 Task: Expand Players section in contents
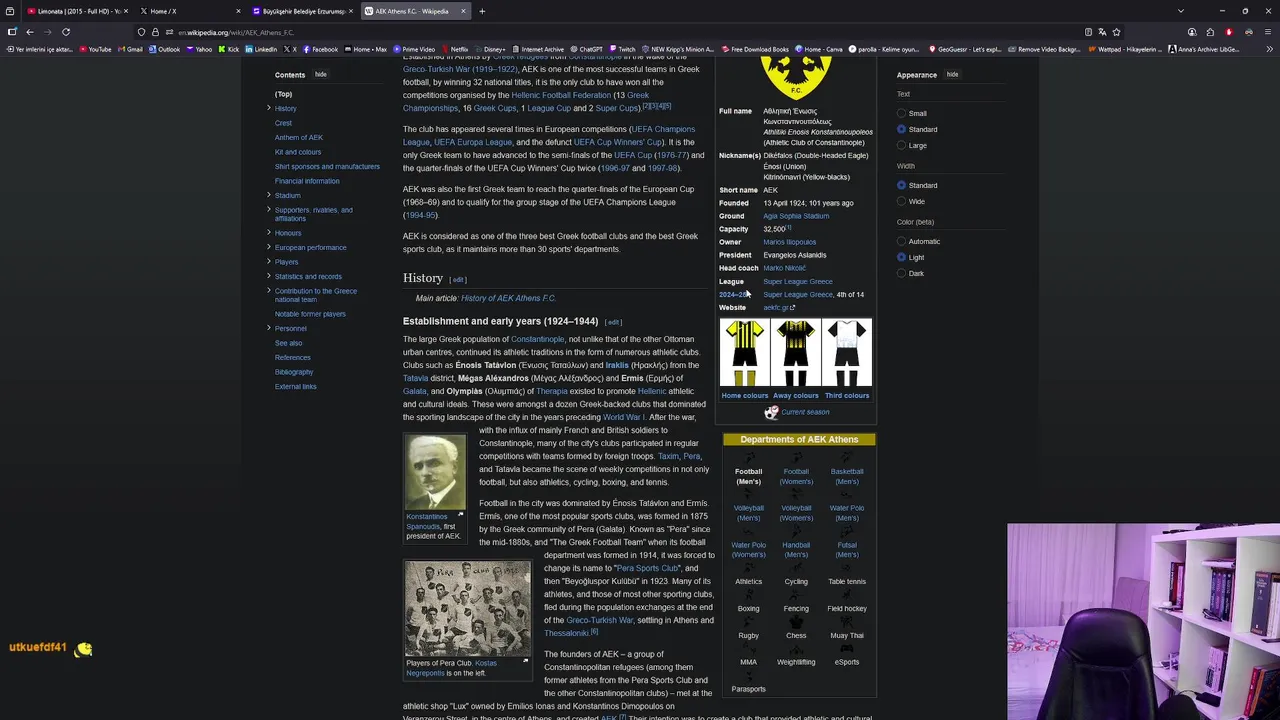[268, 262]
